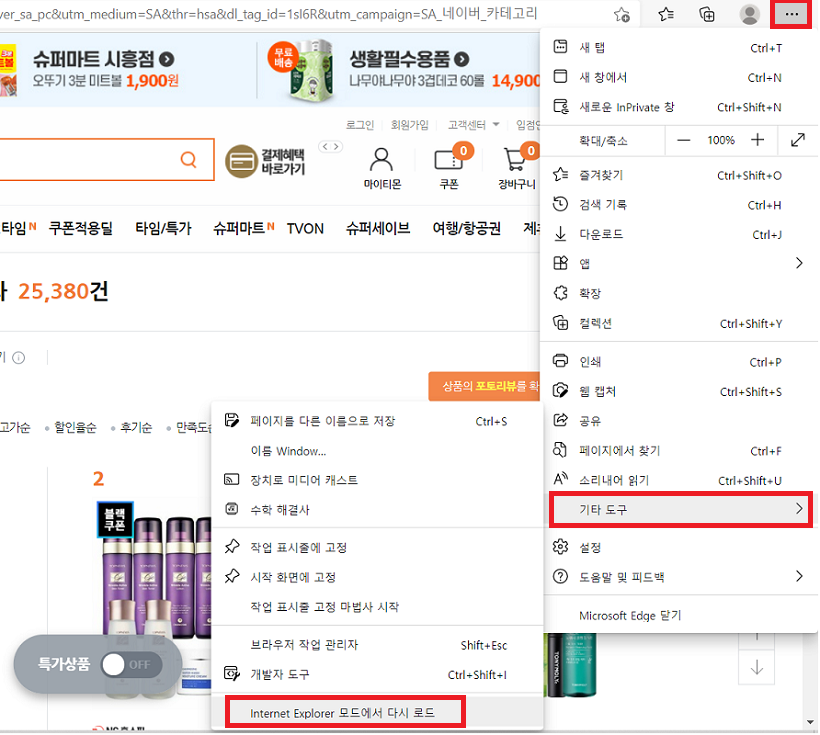
Task: Open Extensions (확장) menu entry
Action: pyautogui.click(x=679, y=293)
